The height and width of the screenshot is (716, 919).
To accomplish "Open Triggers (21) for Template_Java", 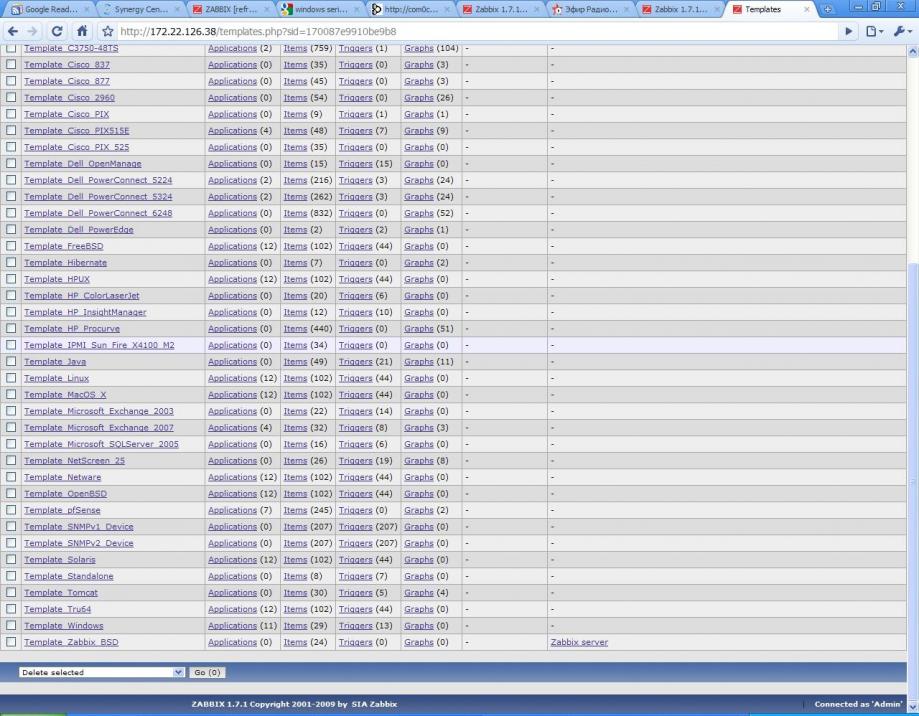I will pyautogui.click(x=355, y=362).
